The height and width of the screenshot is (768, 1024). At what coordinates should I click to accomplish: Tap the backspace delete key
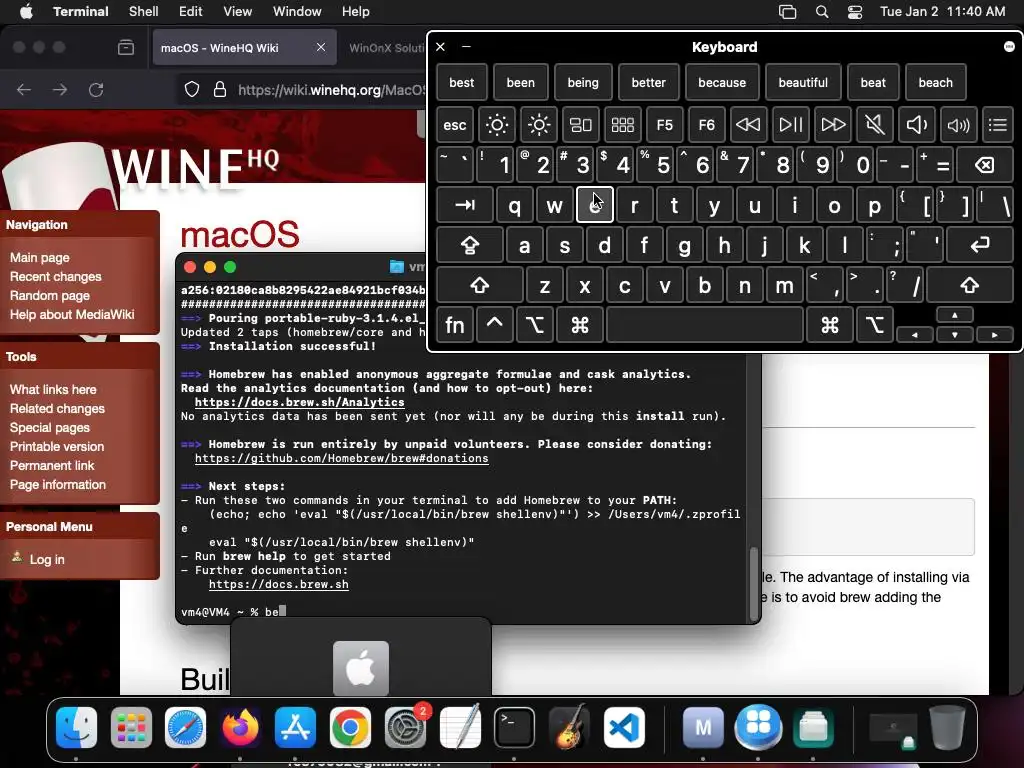[985, 165]
